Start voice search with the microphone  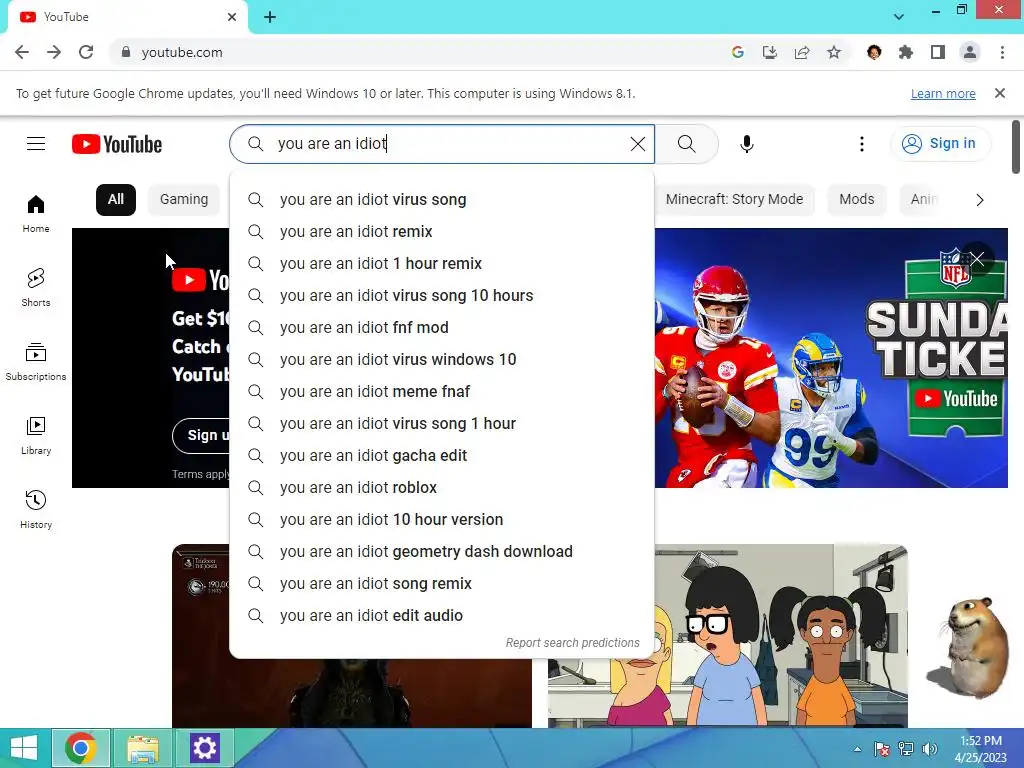click(x=746, y=144)
